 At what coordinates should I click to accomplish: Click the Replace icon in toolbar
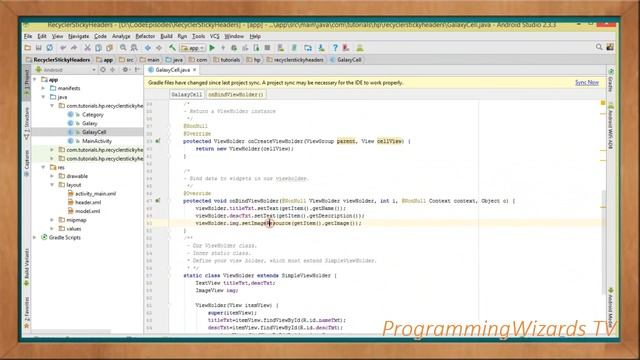(x=134, y=48)
